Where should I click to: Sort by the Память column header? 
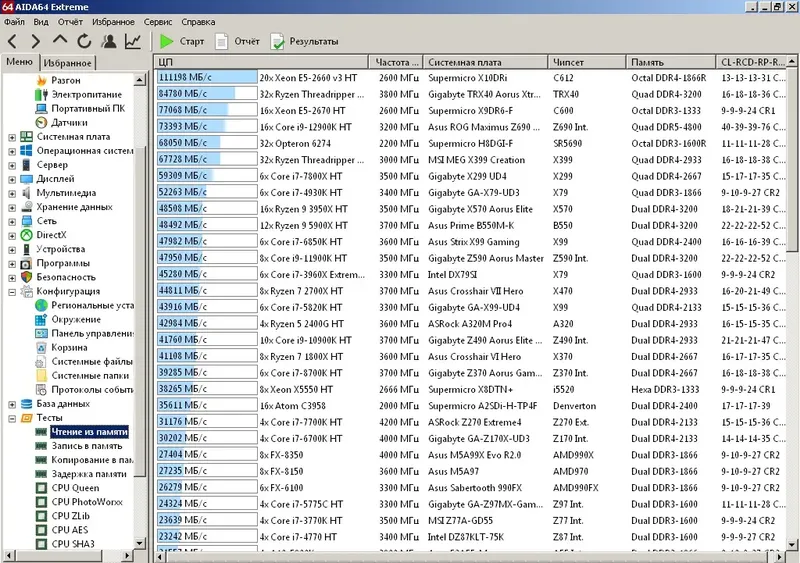tap(671, 62)
